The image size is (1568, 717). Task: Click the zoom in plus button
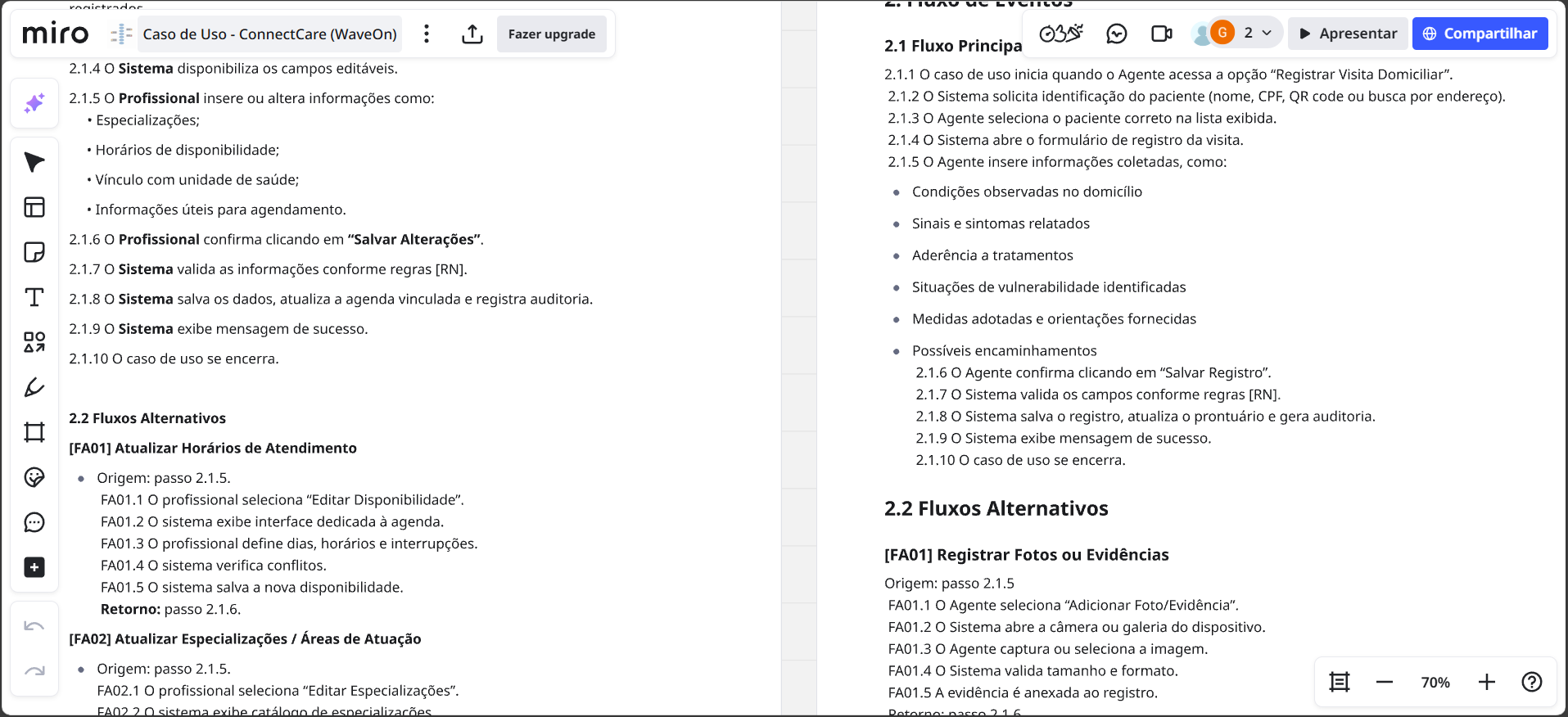click(1487, 682)
